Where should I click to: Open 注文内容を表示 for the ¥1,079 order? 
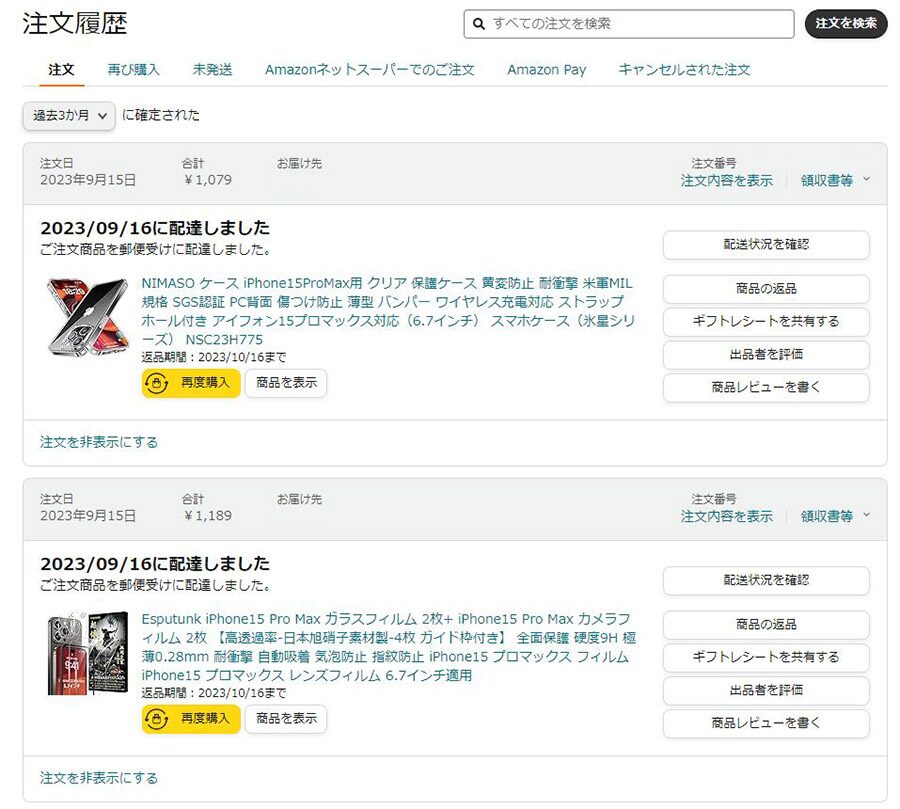click(x=727, y=181)
